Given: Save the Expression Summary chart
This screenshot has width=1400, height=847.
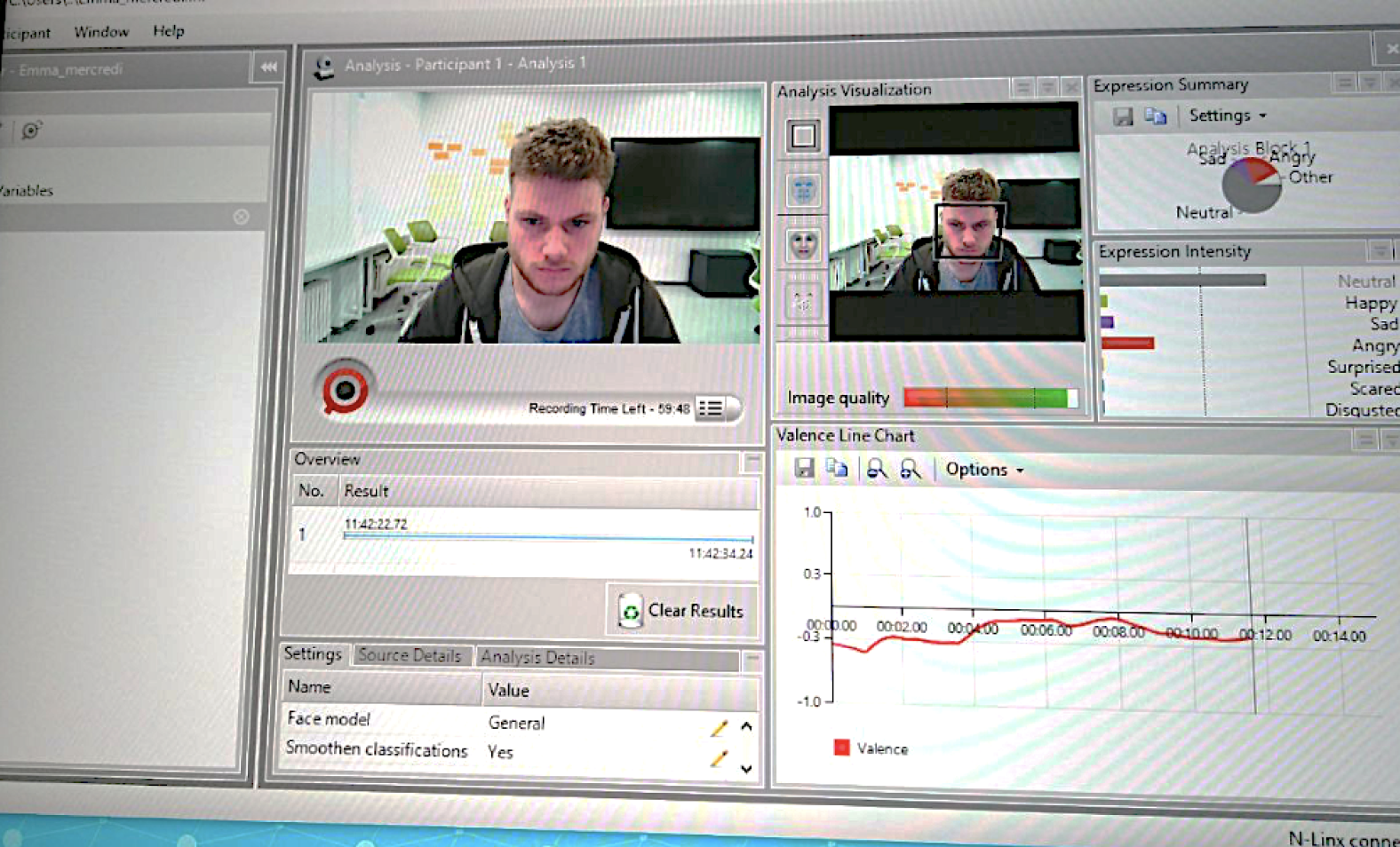Looking at the screenshot, I should pos(1123,116).
